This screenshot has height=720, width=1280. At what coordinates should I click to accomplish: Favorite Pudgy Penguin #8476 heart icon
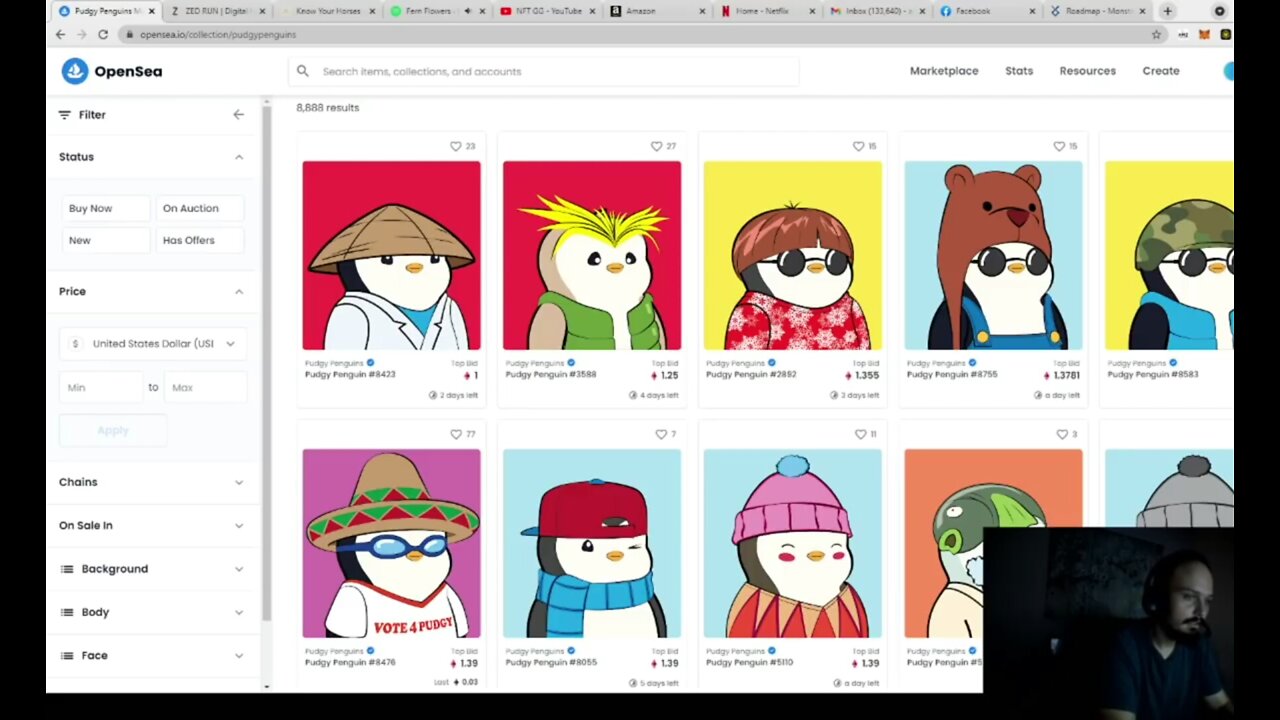pos(456,434)
